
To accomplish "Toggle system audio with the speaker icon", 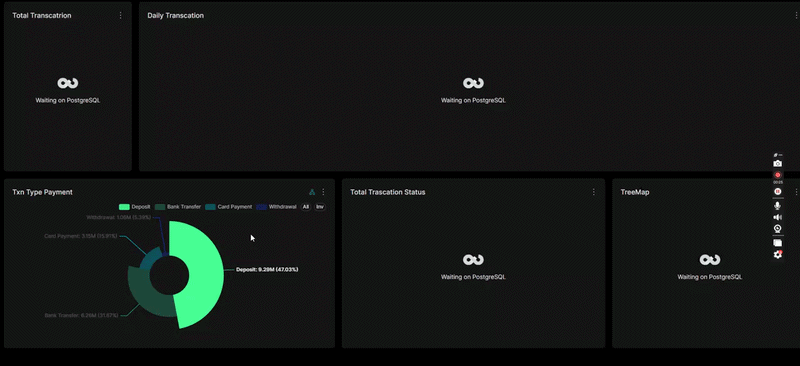I will [778, 217].
